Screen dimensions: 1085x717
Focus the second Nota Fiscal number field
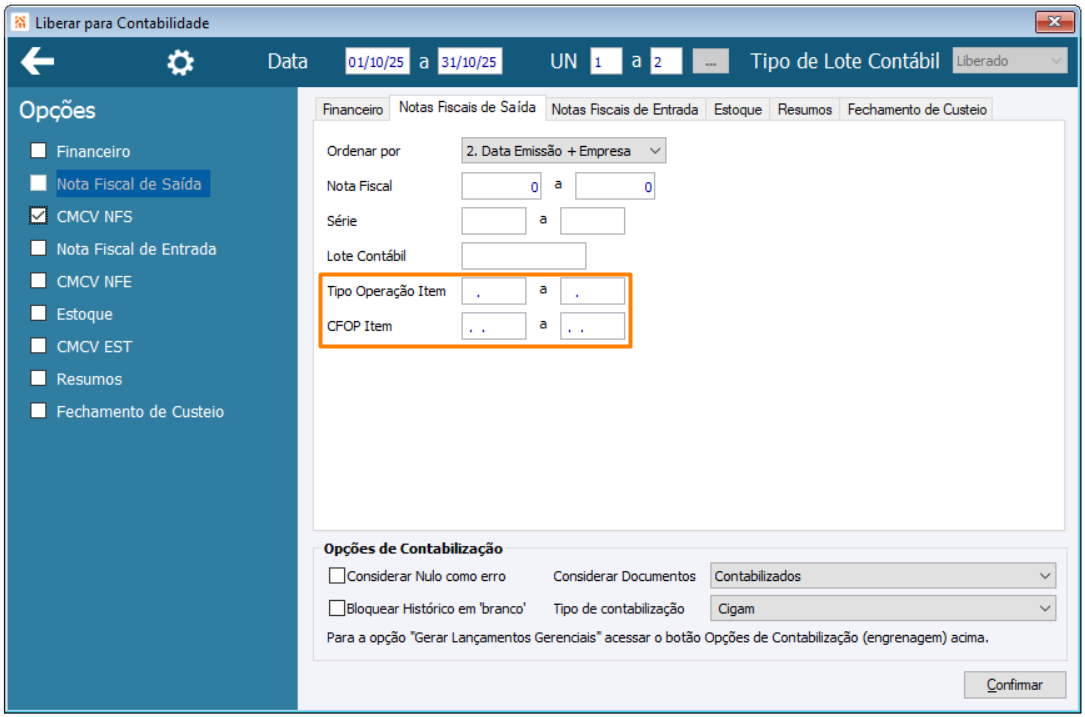pos(615,186)
